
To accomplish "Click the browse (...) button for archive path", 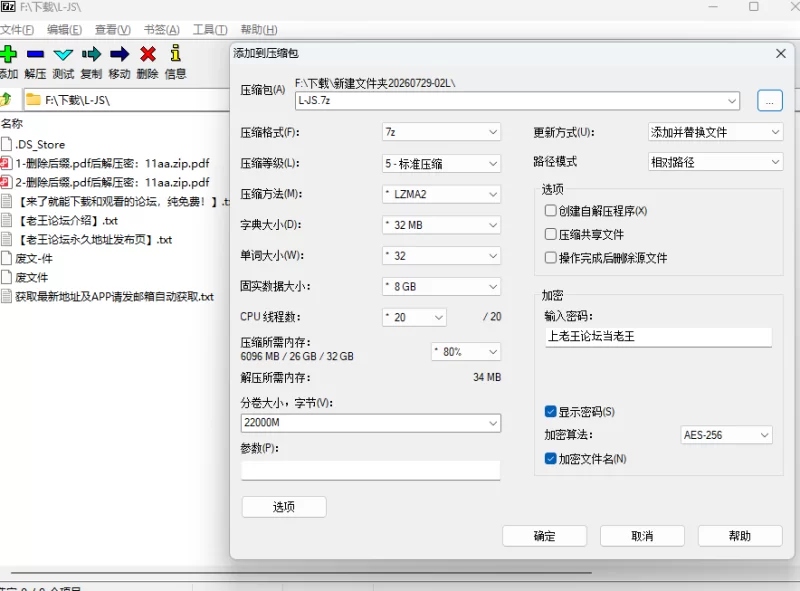I will point(769,101).
